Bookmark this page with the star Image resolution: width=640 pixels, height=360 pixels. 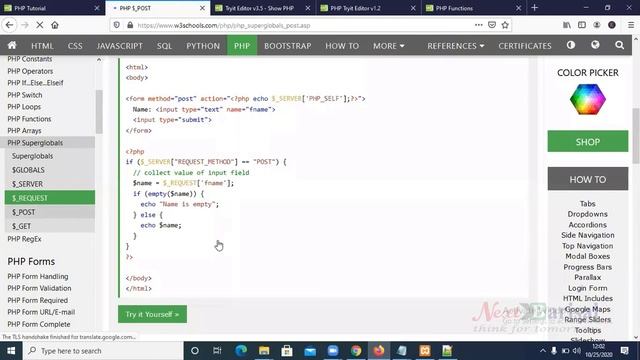pyautogui.click(x=505, y=25)
